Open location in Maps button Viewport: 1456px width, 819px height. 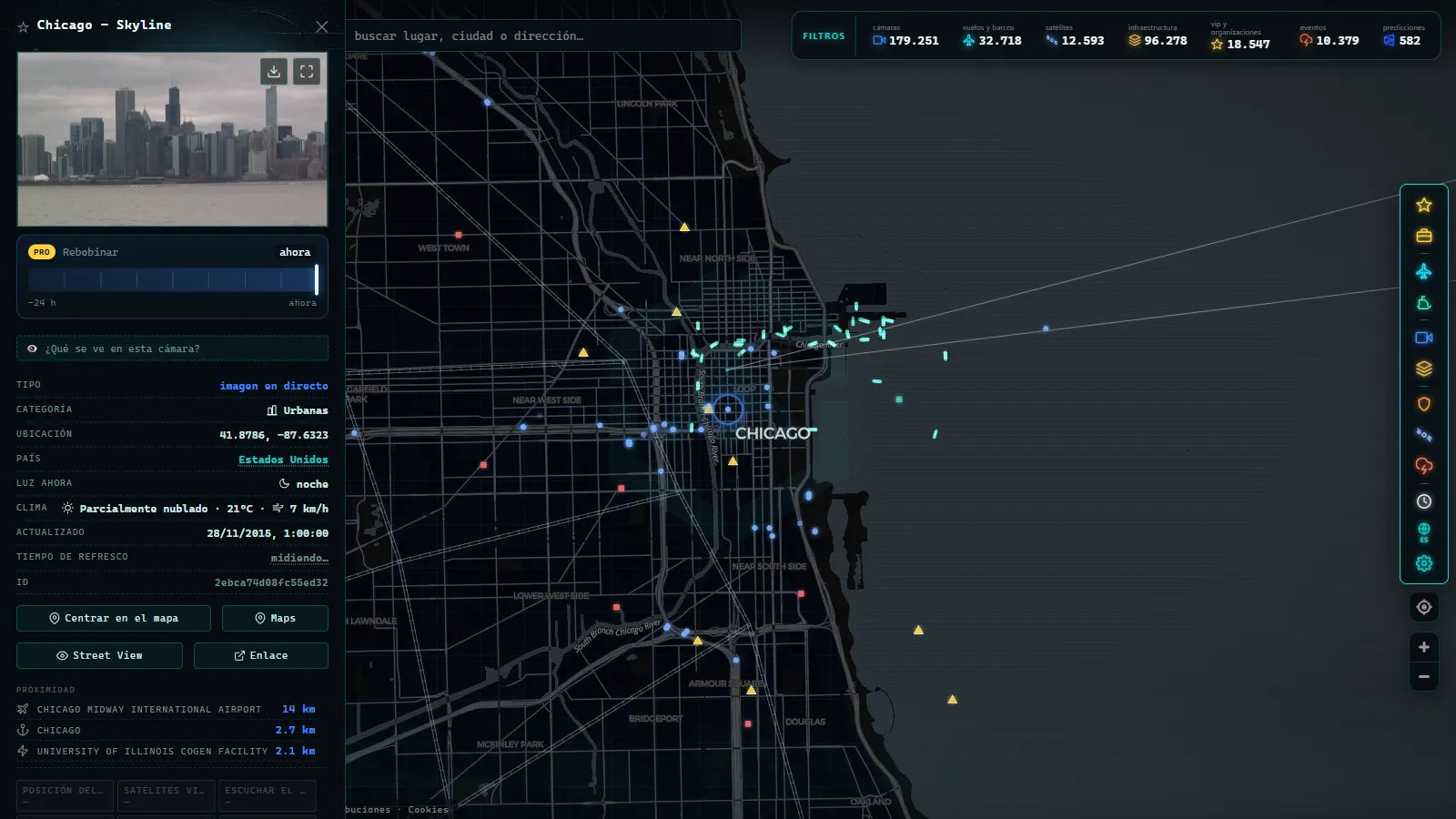[x=275, y=618]
